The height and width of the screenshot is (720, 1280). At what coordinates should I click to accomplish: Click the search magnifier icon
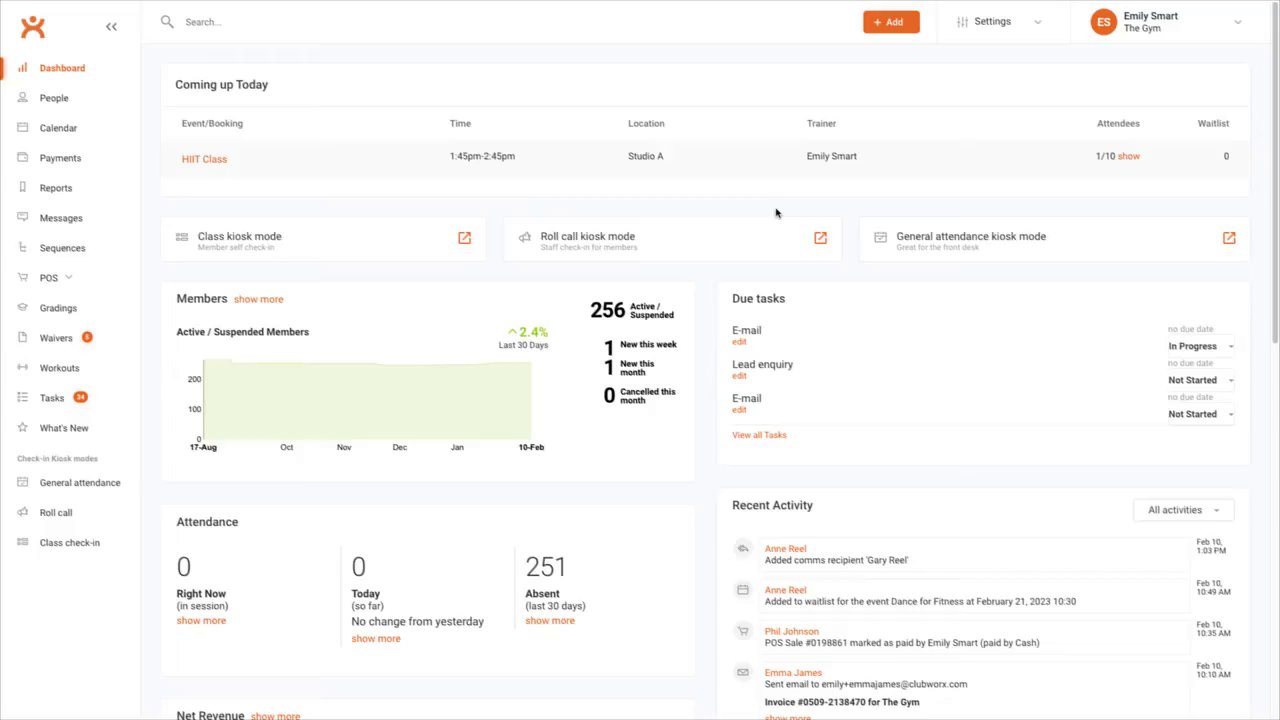[x=167, y=22]
